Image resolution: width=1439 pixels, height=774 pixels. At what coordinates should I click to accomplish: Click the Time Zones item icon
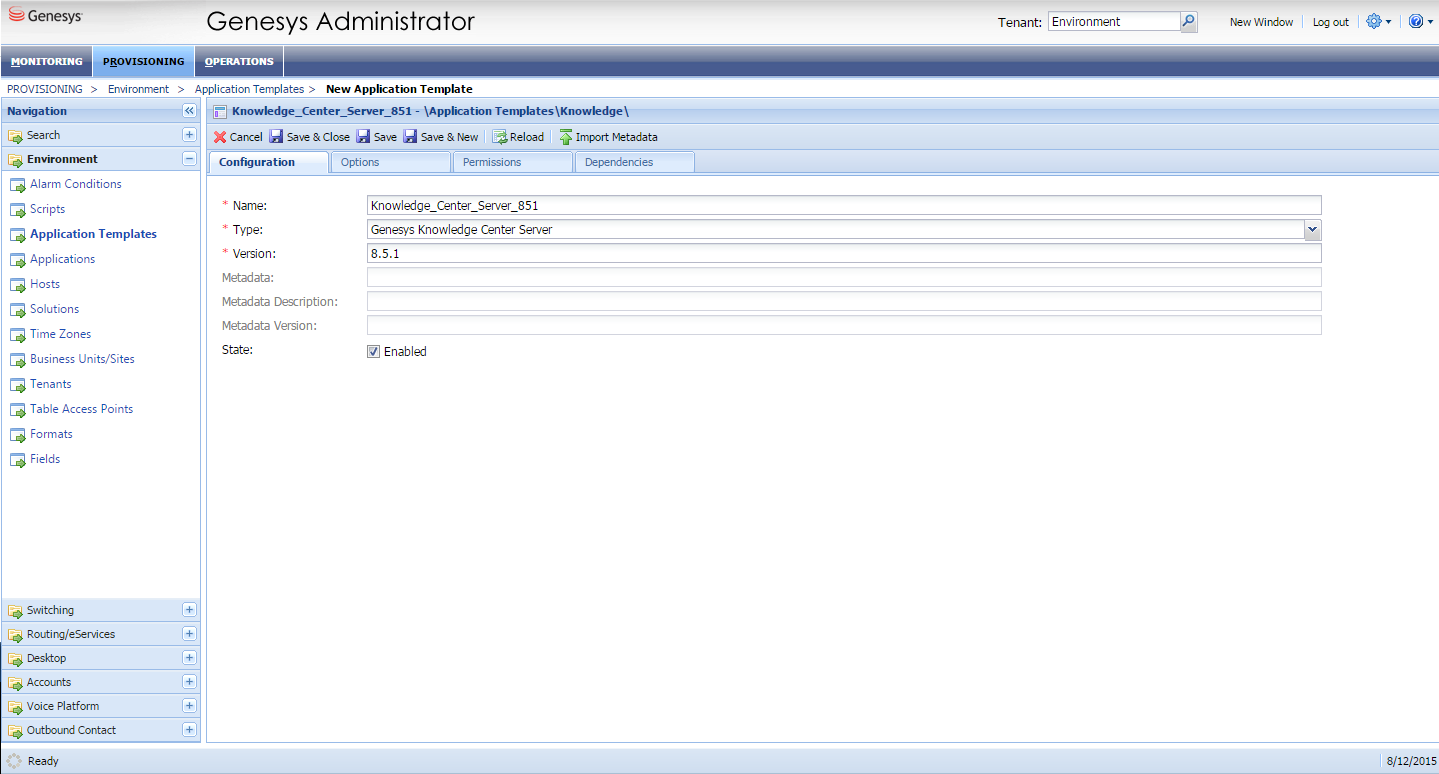point(17,335)
